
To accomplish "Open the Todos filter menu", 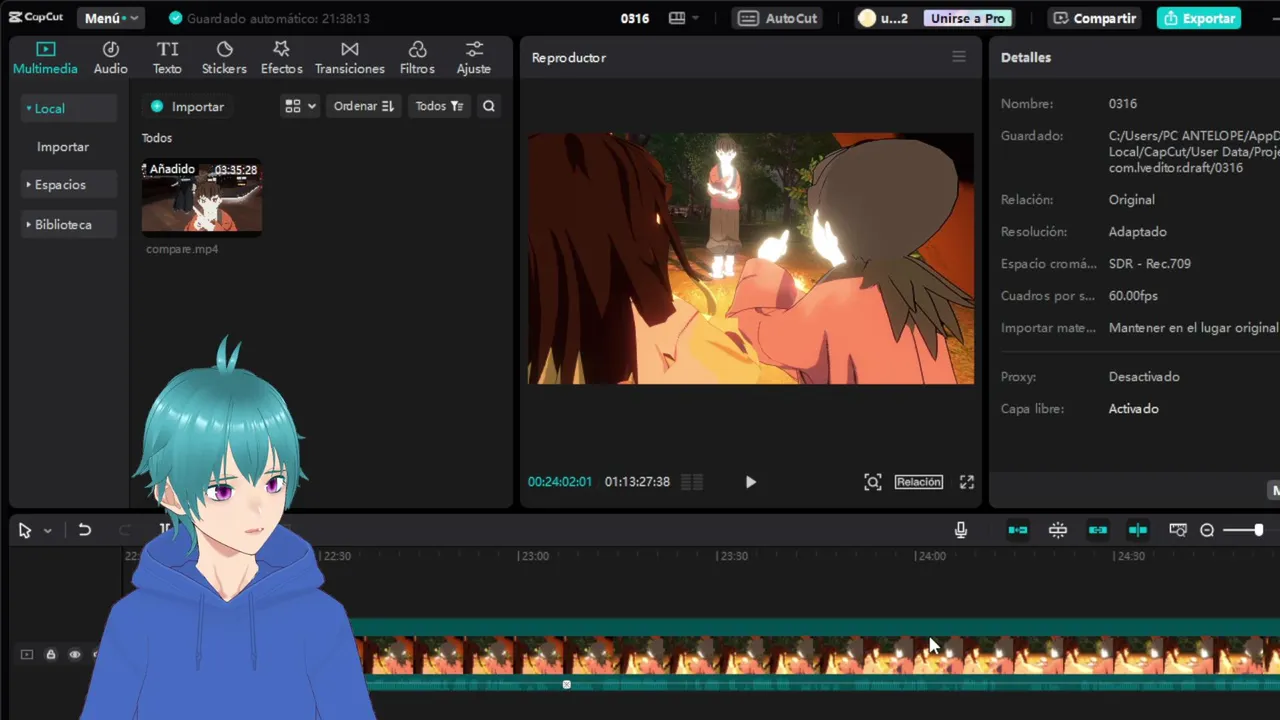I will tap(439, 106).
